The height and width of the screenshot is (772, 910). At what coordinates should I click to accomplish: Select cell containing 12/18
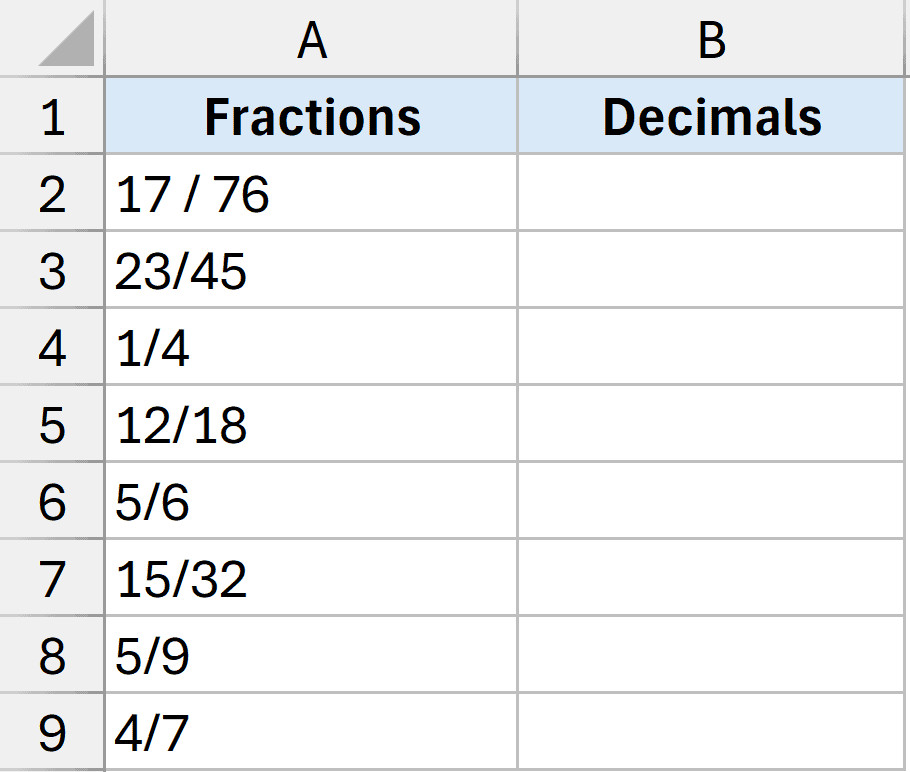[x=311, y=425]
